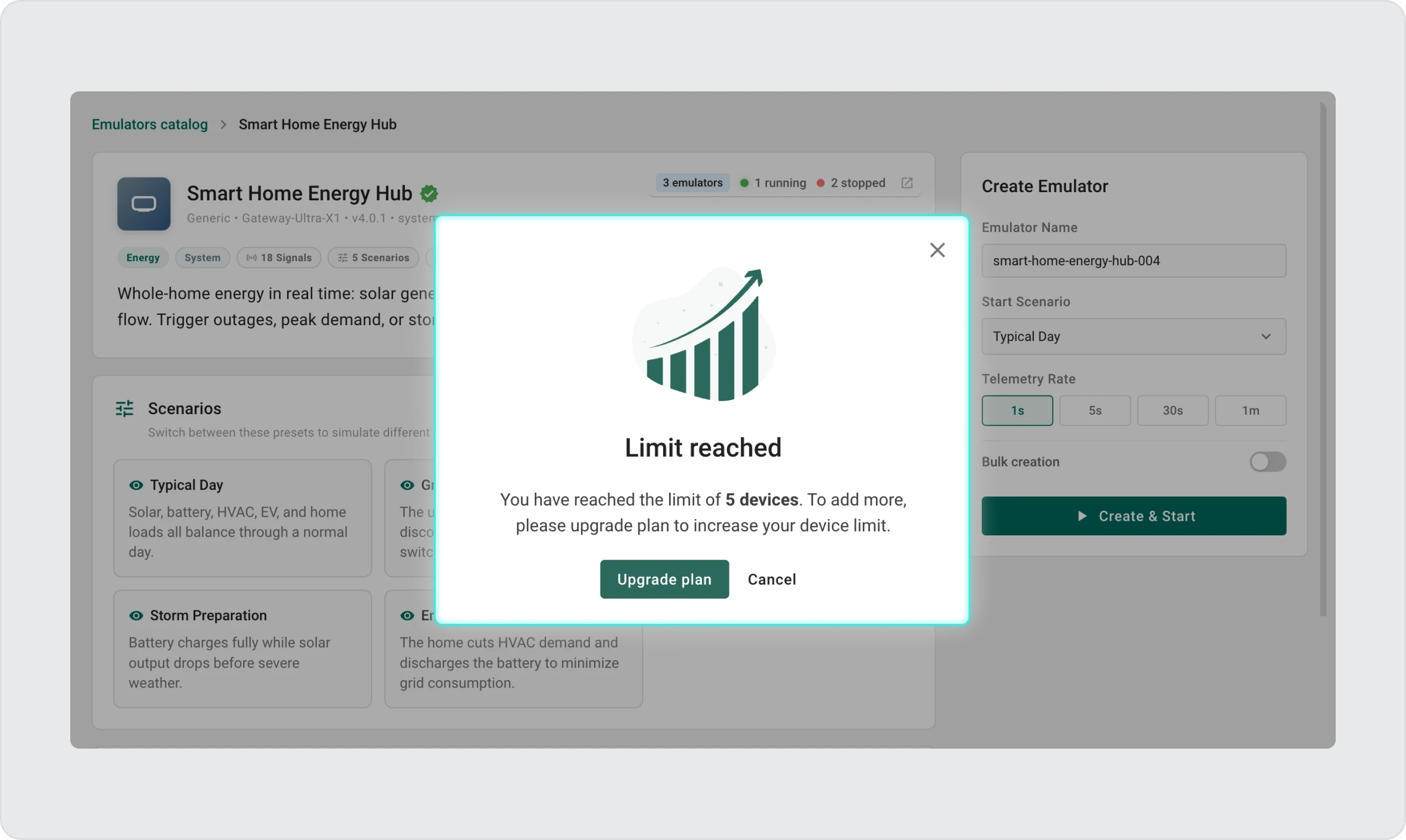Screen dimensions: 1406x840
Task: Click the Upgrade plan button
Action: (664, 579)
